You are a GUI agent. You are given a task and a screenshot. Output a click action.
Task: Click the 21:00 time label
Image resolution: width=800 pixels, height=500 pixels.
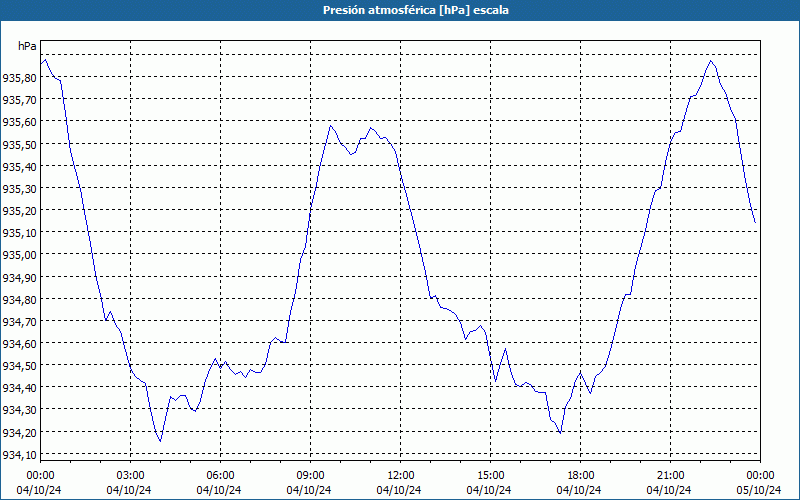coord(670,475)
